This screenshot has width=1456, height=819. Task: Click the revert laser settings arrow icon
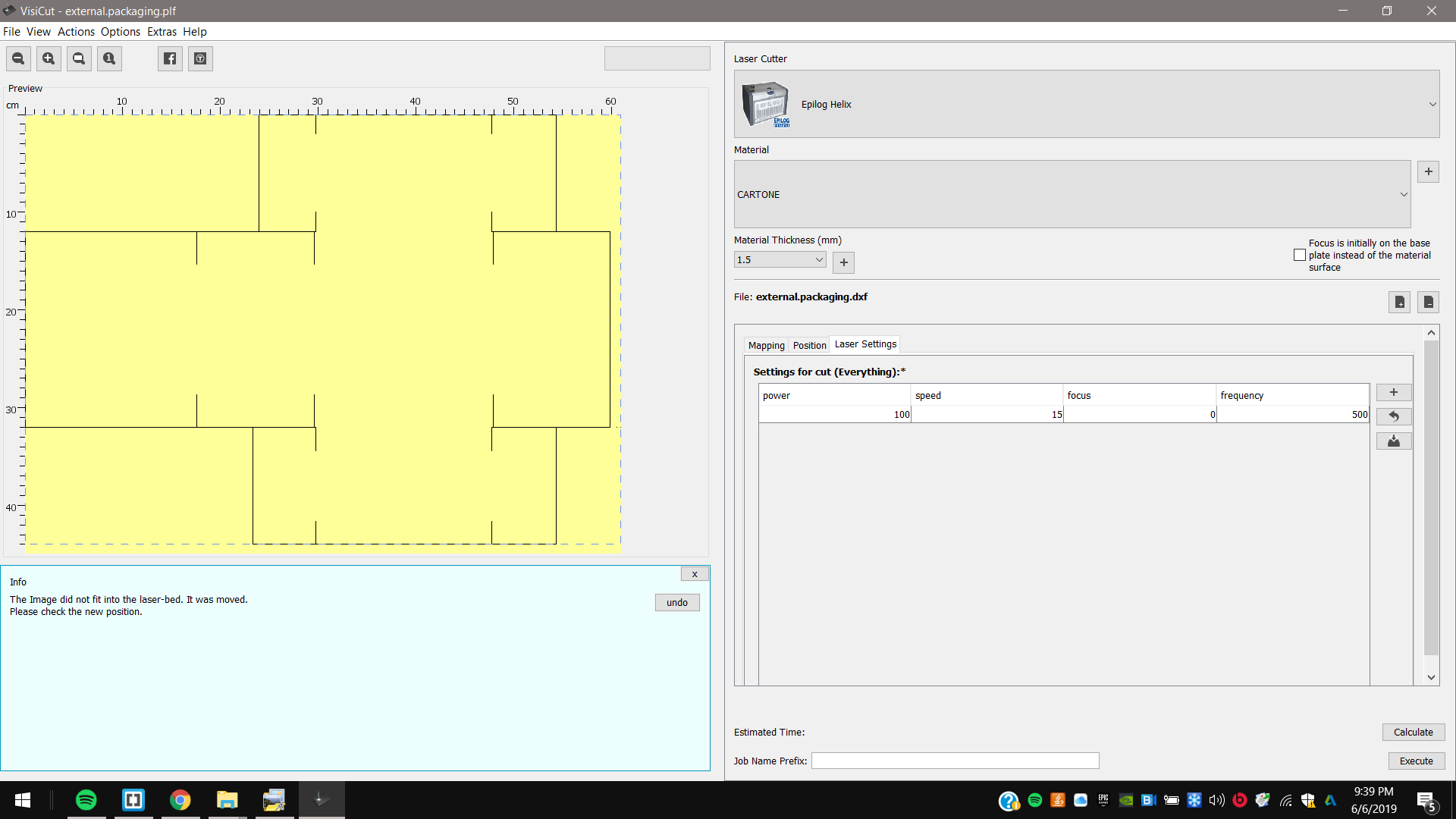click(x=1393, y=416)
